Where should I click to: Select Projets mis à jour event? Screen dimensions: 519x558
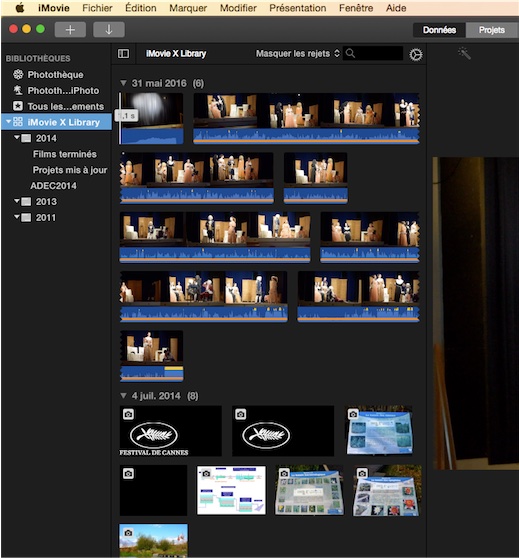click(x=70, y=170)
